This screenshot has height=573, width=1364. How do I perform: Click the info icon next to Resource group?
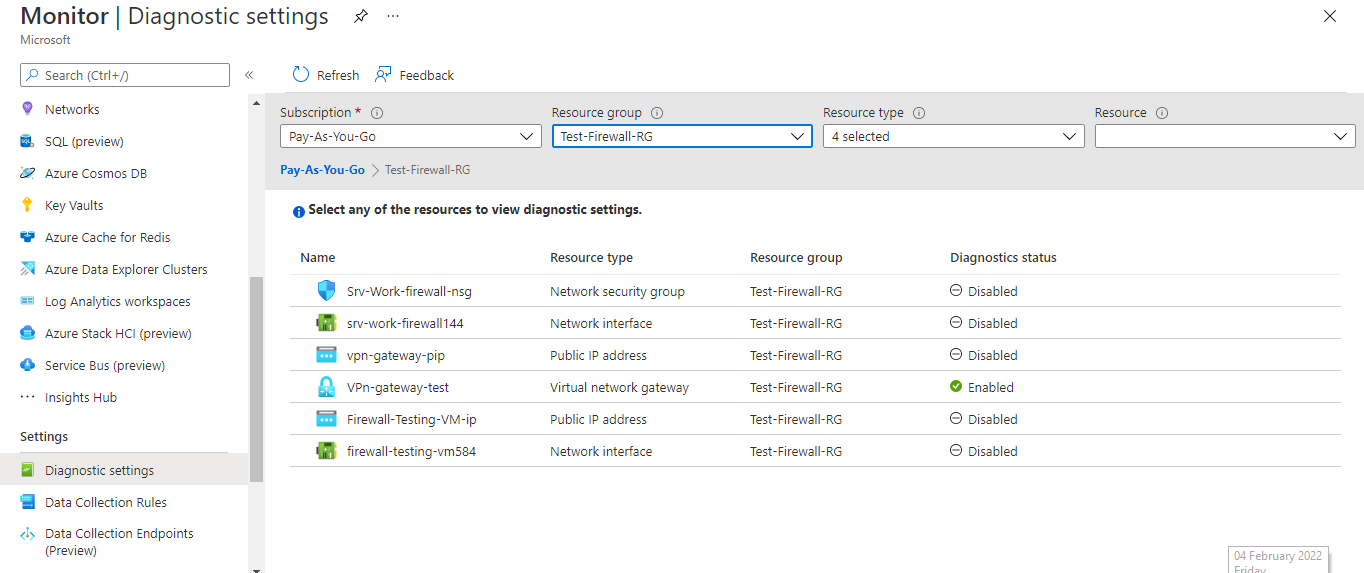(657, 113)
